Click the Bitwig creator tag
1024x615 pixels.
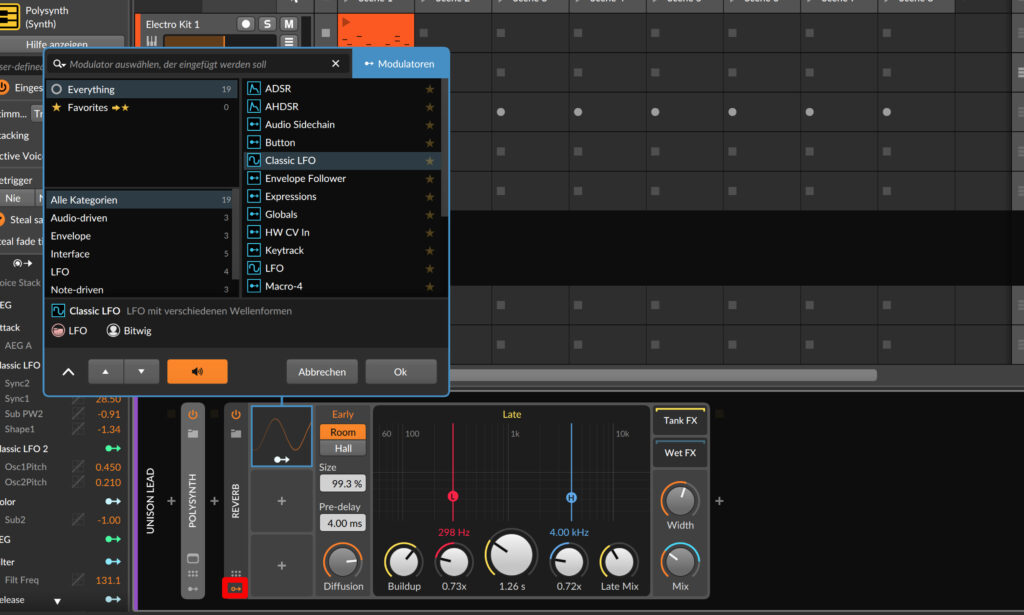click(x=129, y=331)
